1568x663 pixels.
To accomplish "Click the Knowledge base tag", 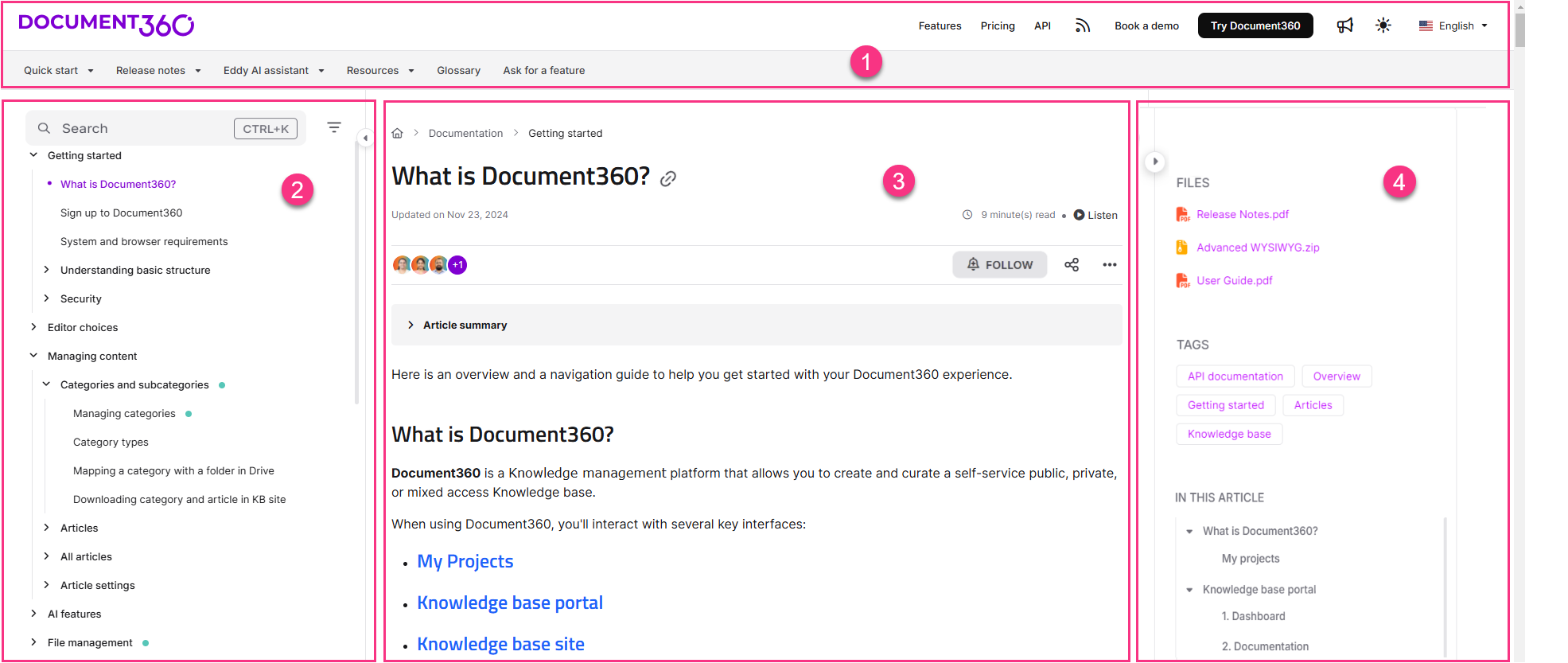I will (1229, 434).
